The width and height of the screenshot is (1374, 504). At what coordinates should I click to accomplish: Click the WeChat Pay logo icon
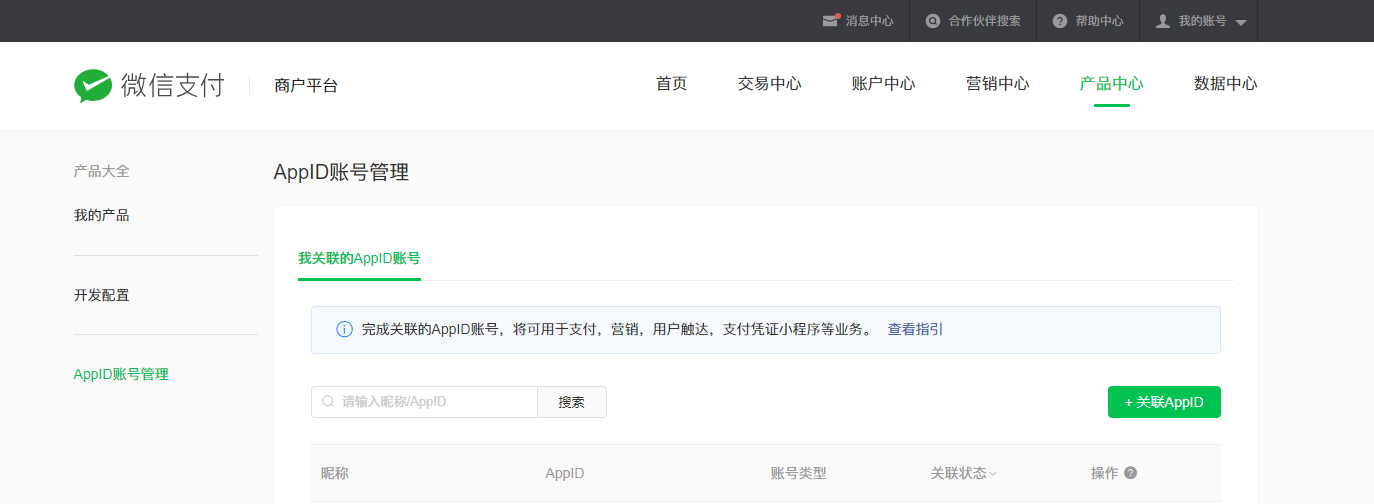coord(93,86)
